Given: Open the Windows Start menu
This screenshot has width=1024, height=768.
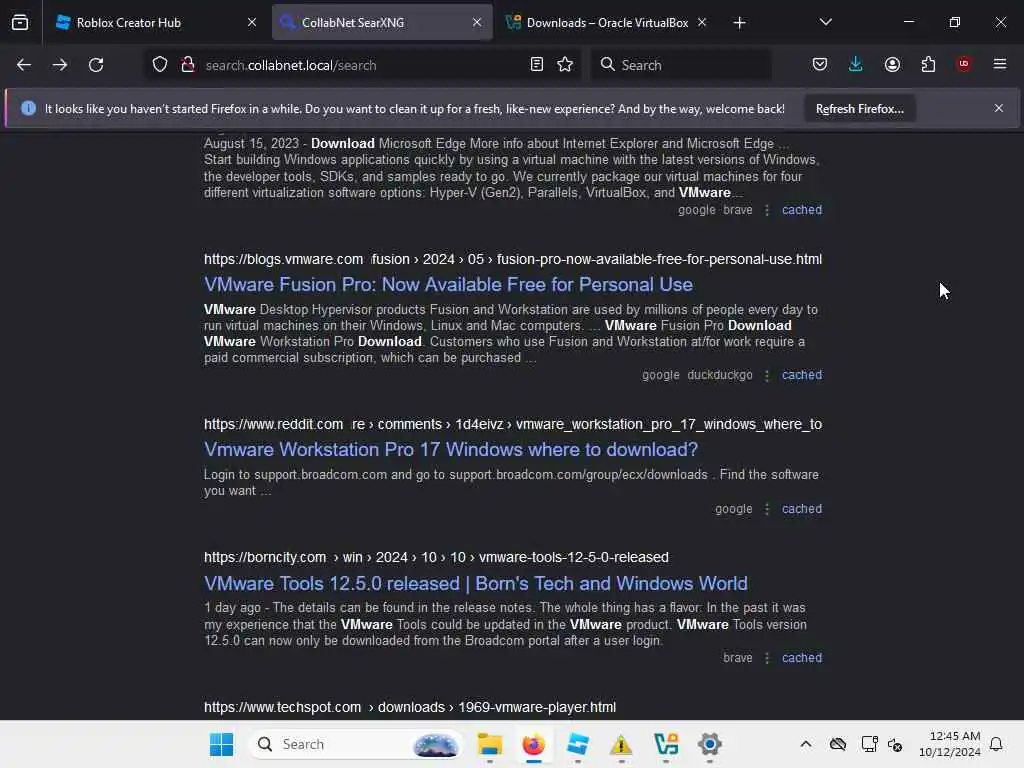Looking at the screenshot, I should click(x=221, y=744).
